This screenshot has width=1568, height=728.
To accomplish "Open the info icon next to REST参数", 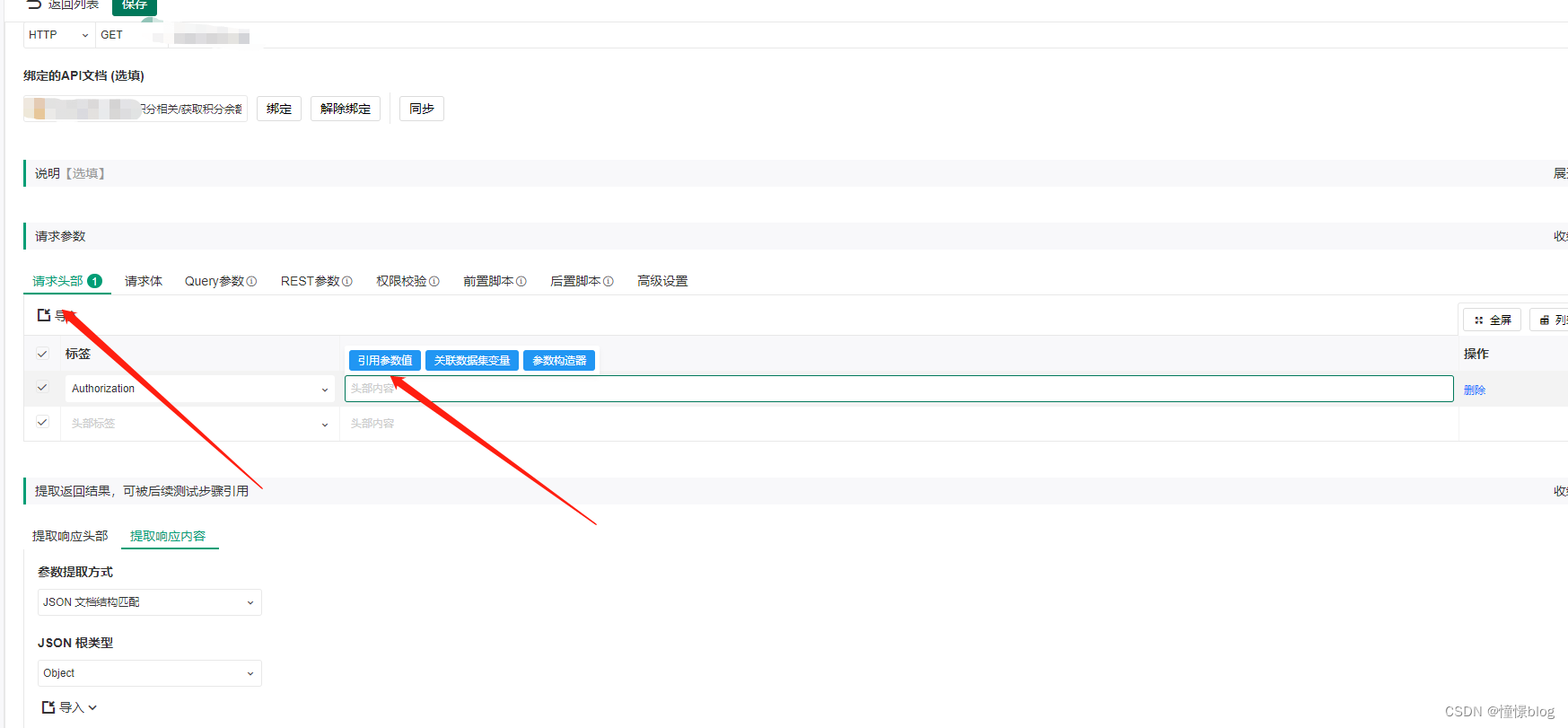I will (x=347, y=281).
